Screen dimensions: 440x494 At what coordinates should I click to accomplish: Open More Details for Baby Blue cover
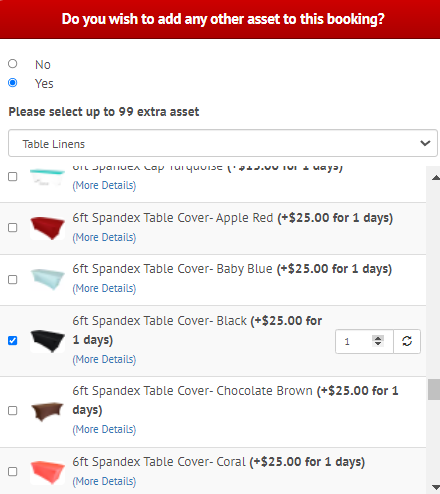coord(104,288)
